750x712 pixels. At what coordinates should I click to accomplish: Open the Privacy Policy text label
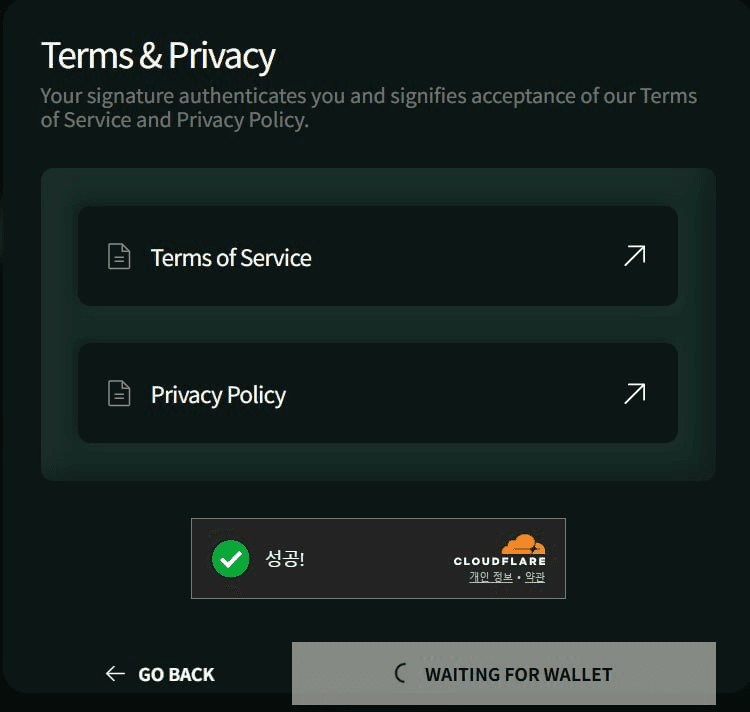coord(218,395)
